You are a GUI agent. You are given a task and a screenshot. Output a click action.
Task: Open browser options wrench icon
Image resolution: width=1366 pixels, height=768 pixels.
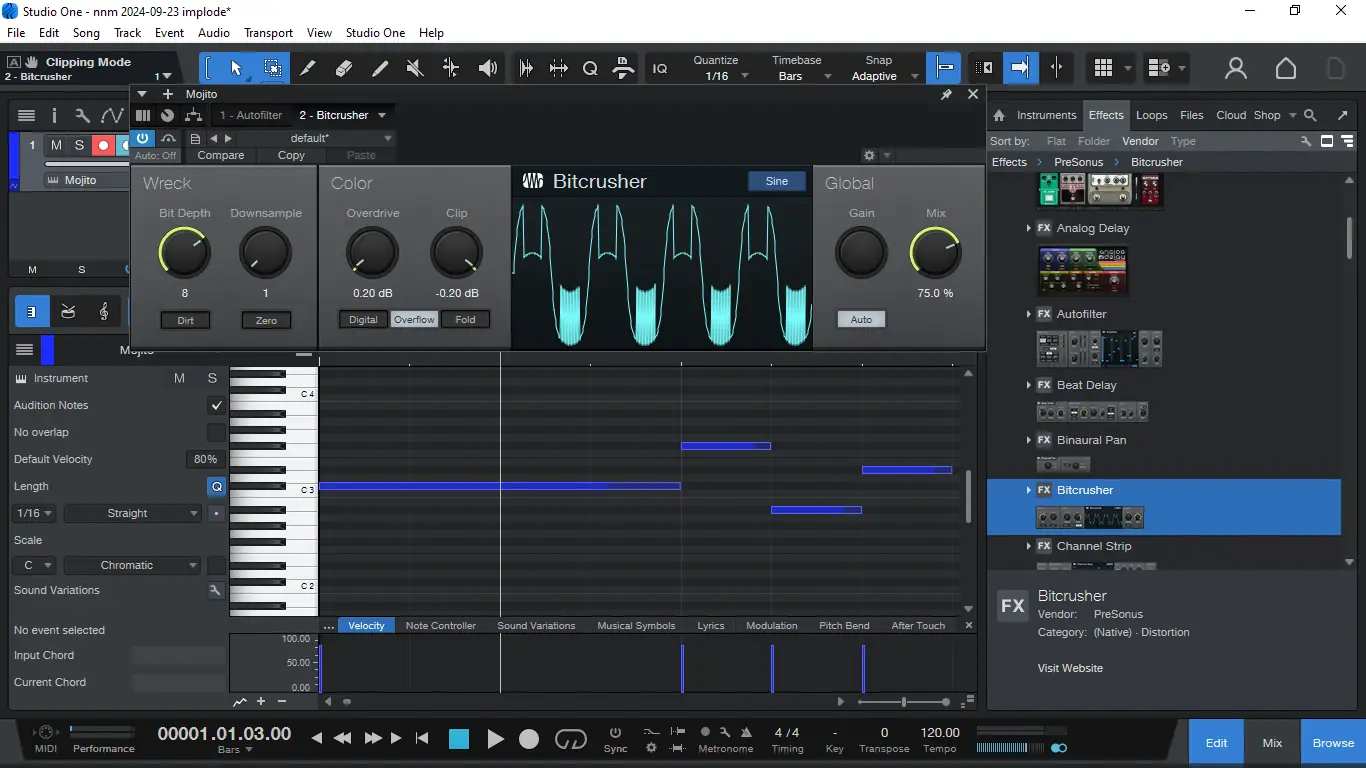1306,141
